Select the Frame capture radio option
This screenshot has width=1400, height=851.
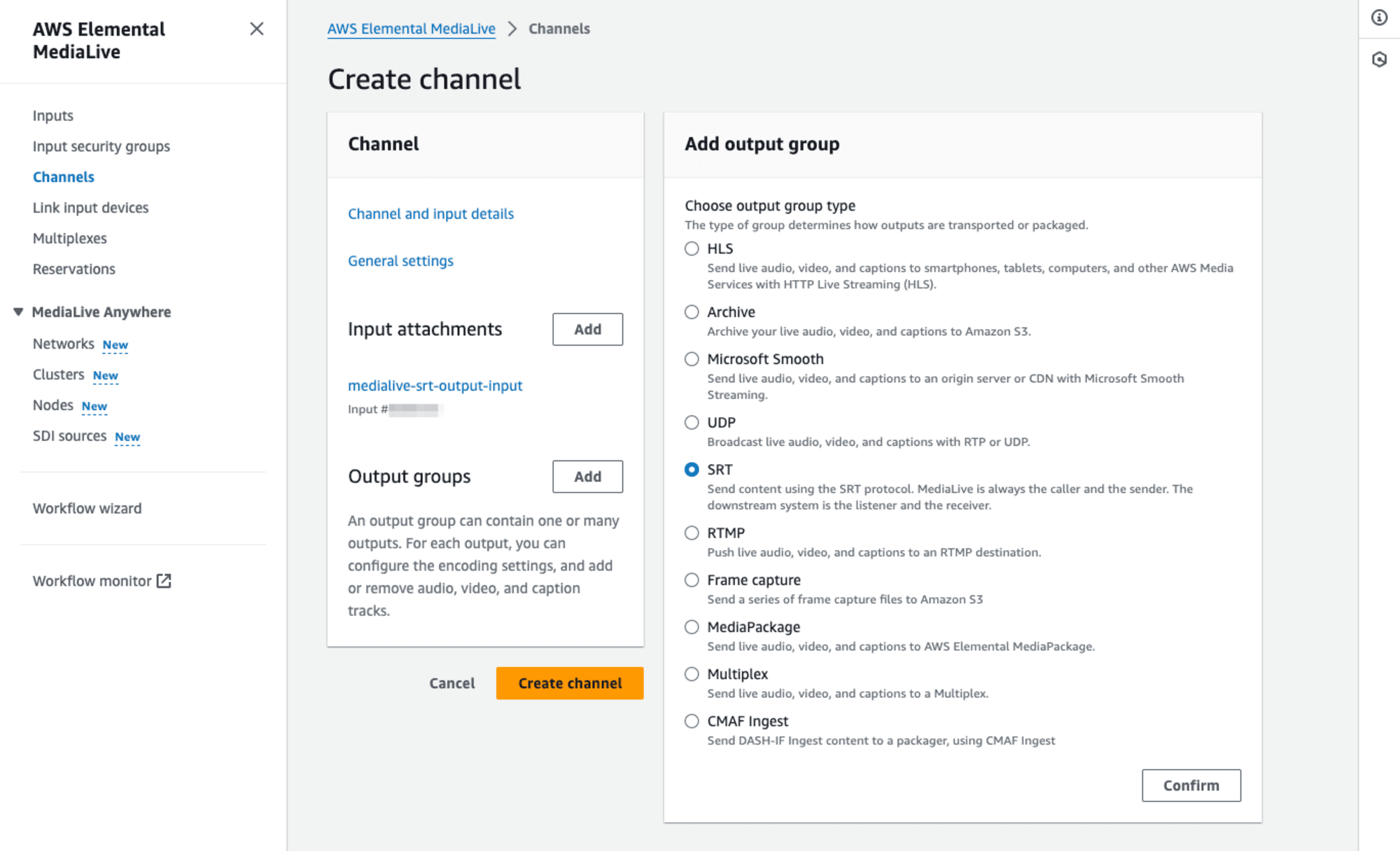tap(692, 580)
